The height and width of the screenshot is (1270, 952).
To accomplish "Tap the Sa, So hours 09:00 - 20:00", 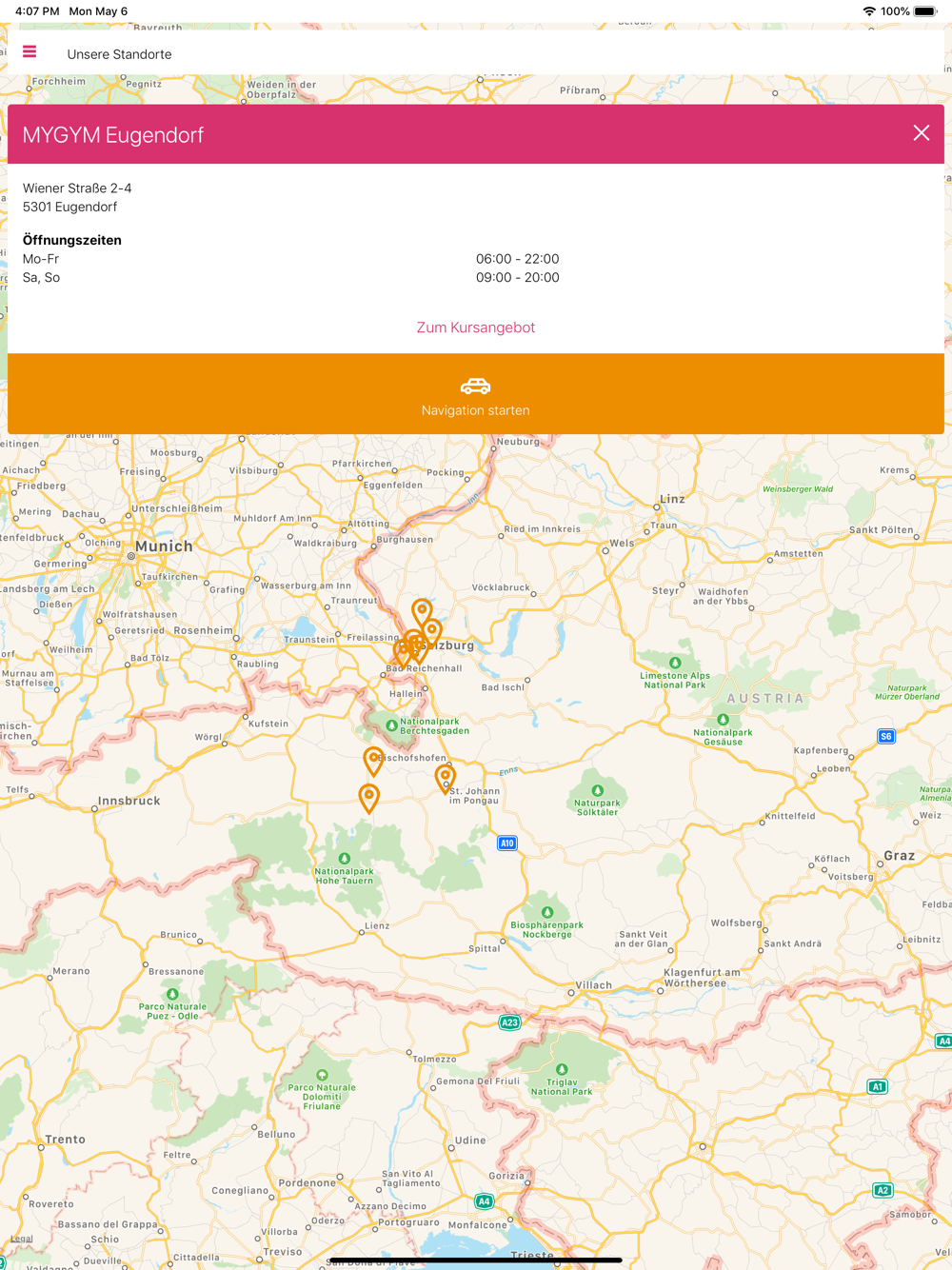I will (518, 278).
